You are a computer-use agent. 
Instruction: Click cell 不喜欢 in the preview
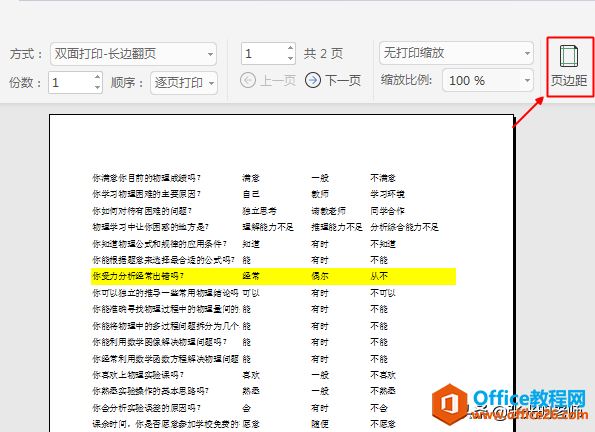coord(383,375)
